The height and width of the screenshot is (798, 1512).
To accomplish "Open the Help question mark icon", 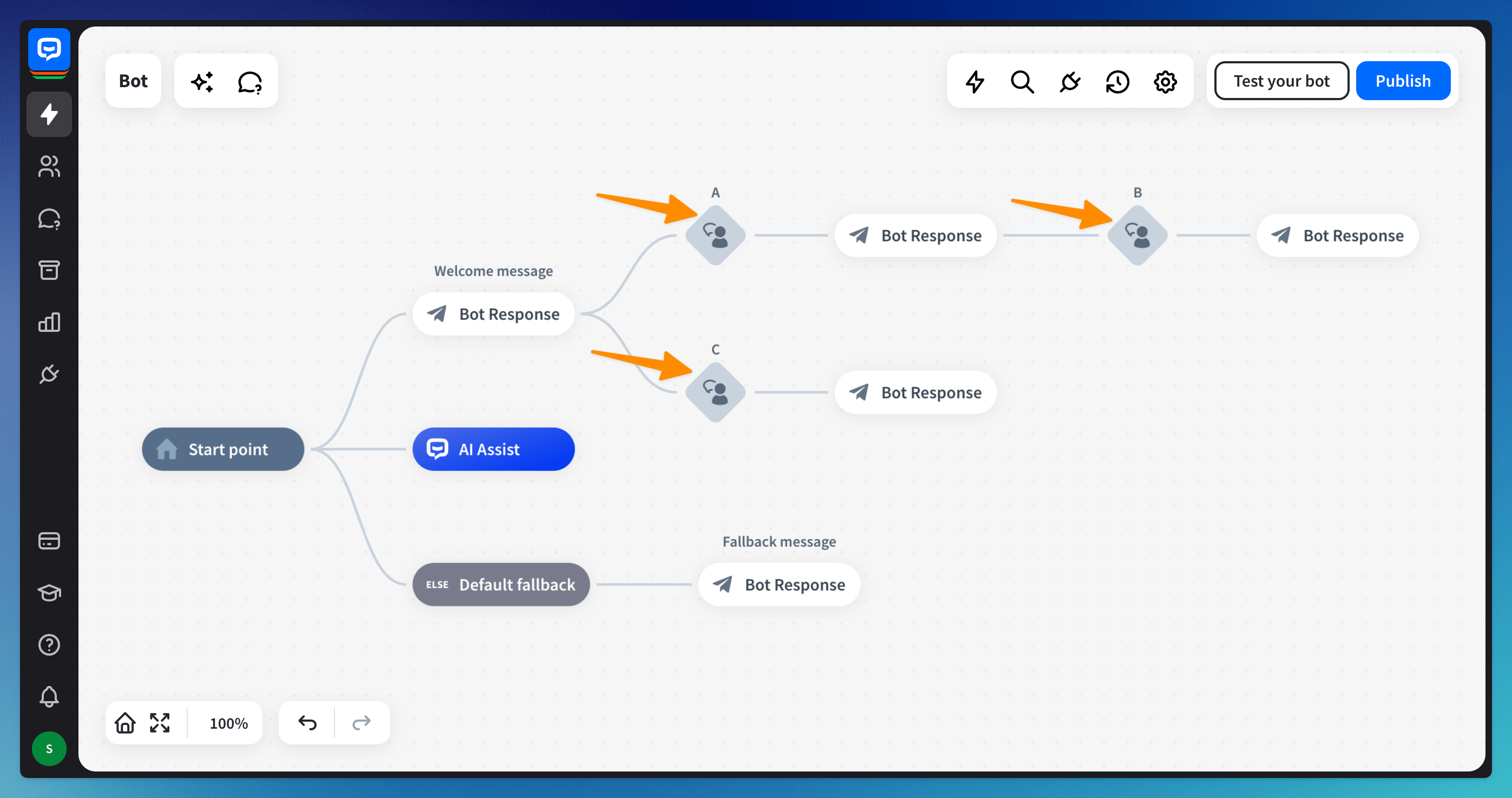I will coord(49,644).
